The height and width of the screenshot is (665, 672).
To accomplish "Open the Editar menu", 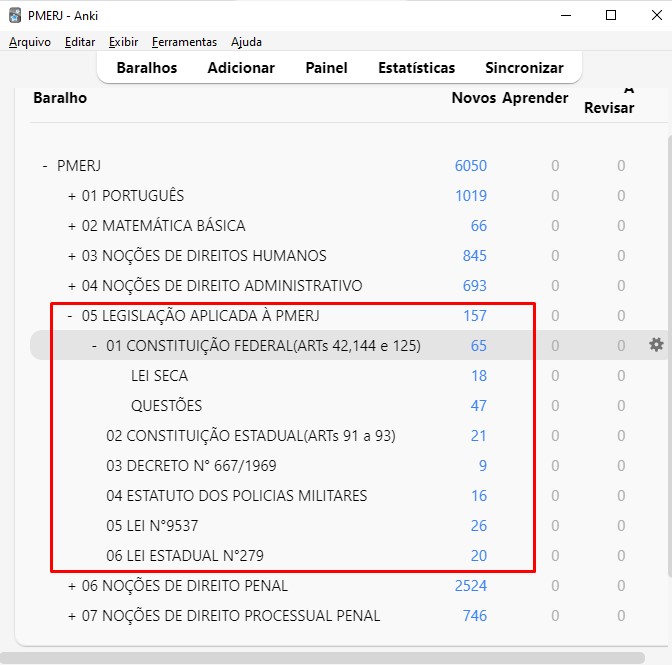I will pyautogui.click(x=80, y=42).
